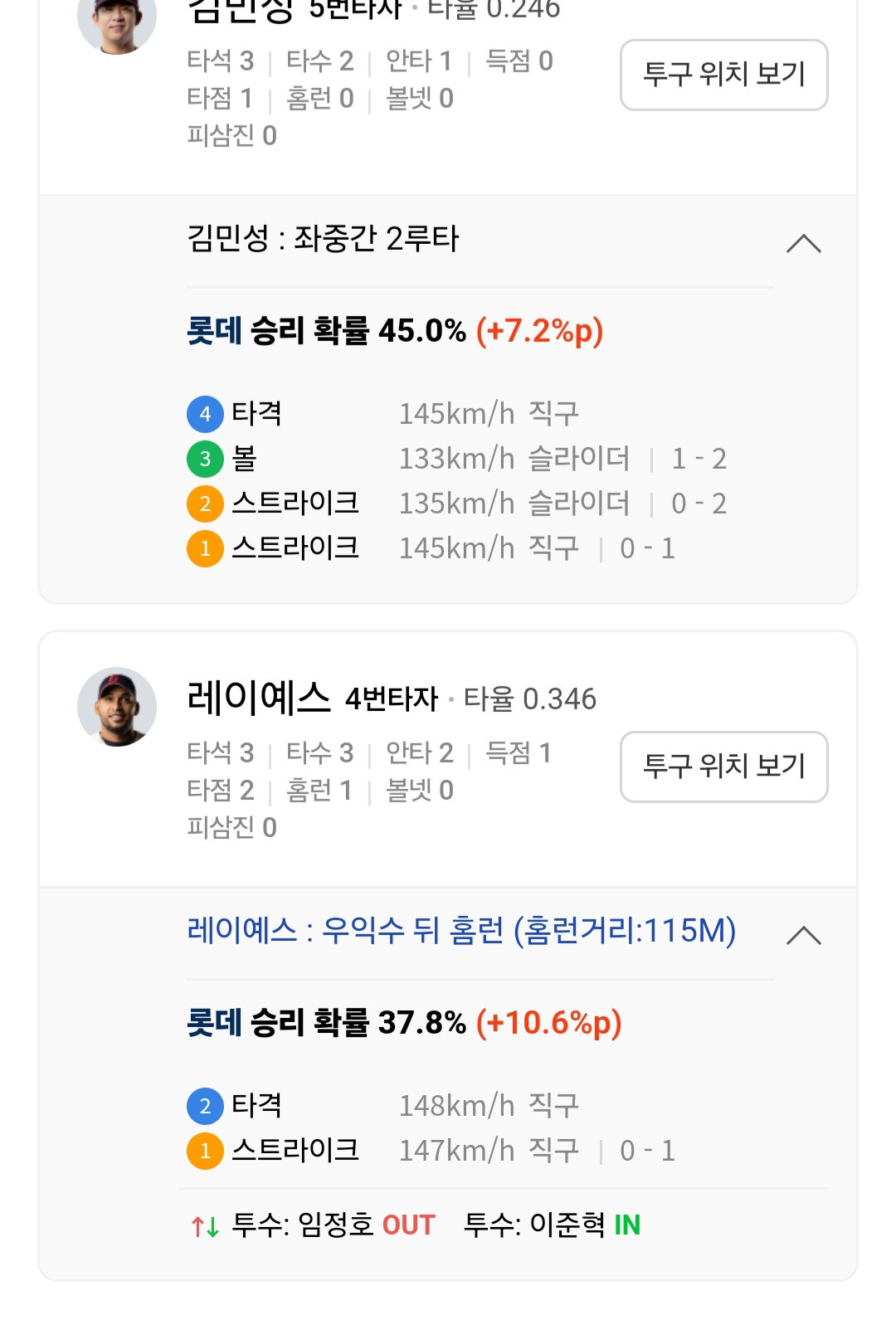Tap blue pitch 2 circle for 레이예스
Screen dimensions: 896x1344
coord(205,1106)
